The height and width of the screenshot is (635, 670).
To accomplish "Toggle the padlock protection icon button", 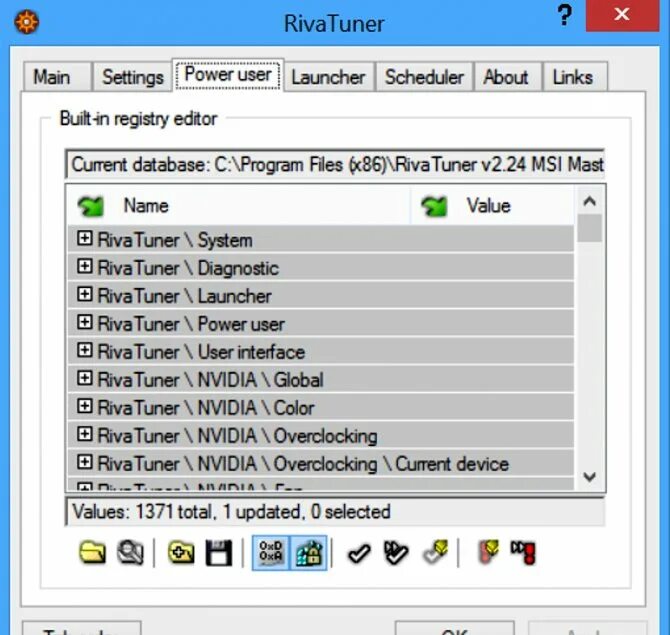I will [x=309, y=553].
